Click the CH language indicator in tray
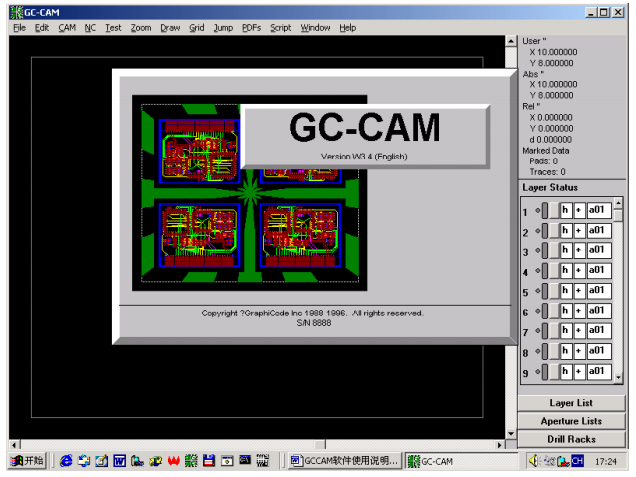 click(577, 461)
